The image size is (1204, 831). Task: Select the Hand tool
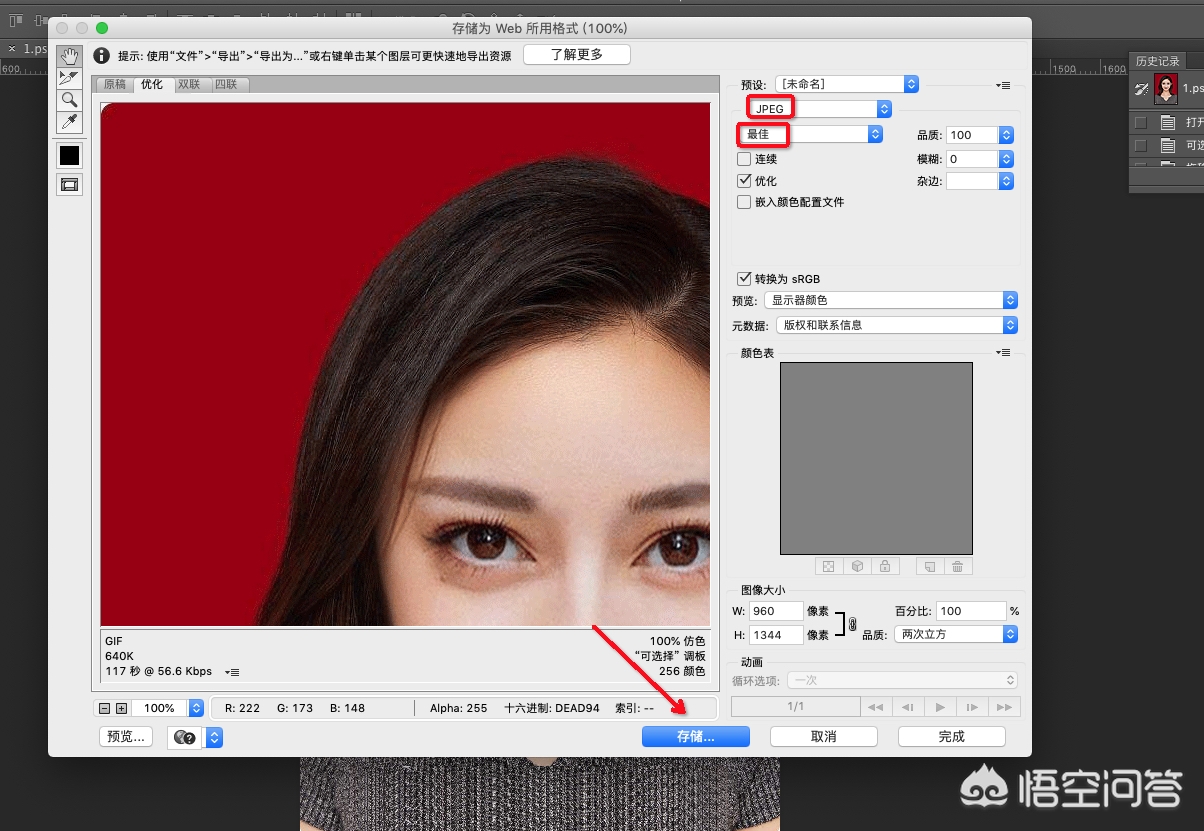click(x=69, y=55)
